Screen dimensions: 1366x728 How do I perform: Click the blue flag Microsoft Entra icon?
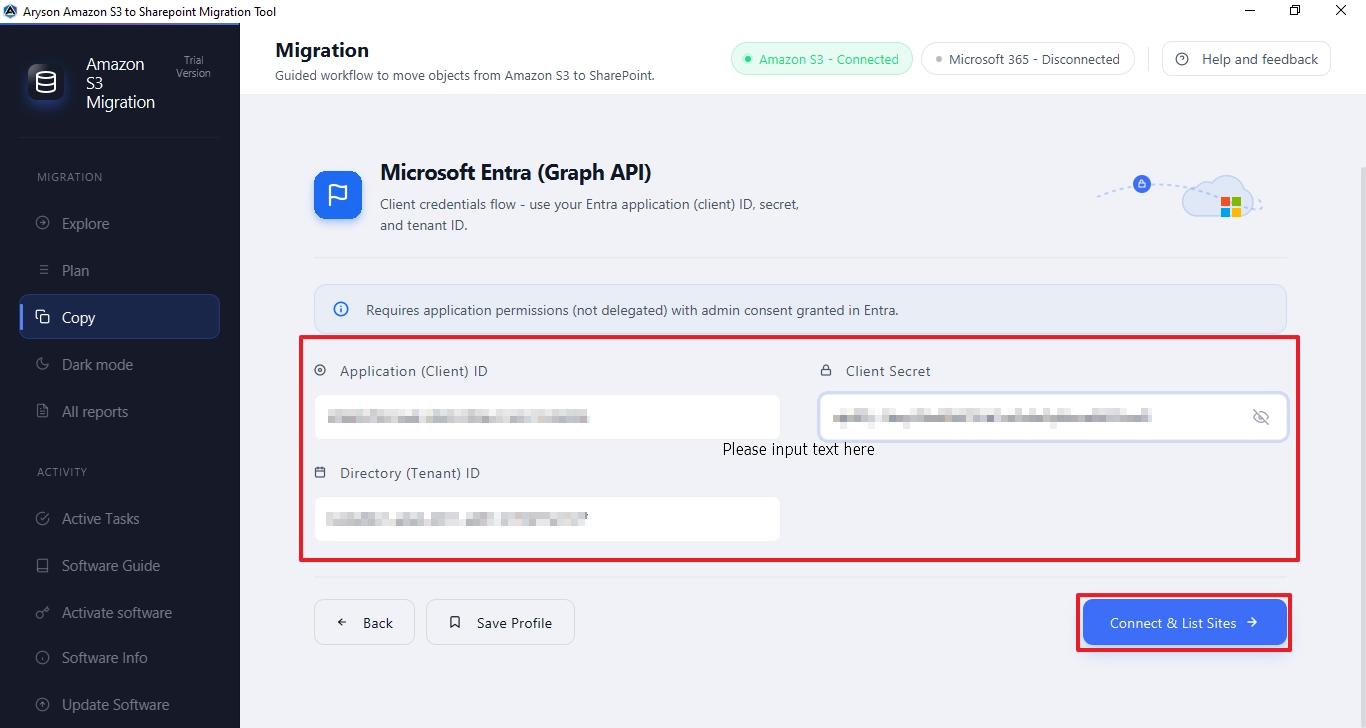click(338, 194)
